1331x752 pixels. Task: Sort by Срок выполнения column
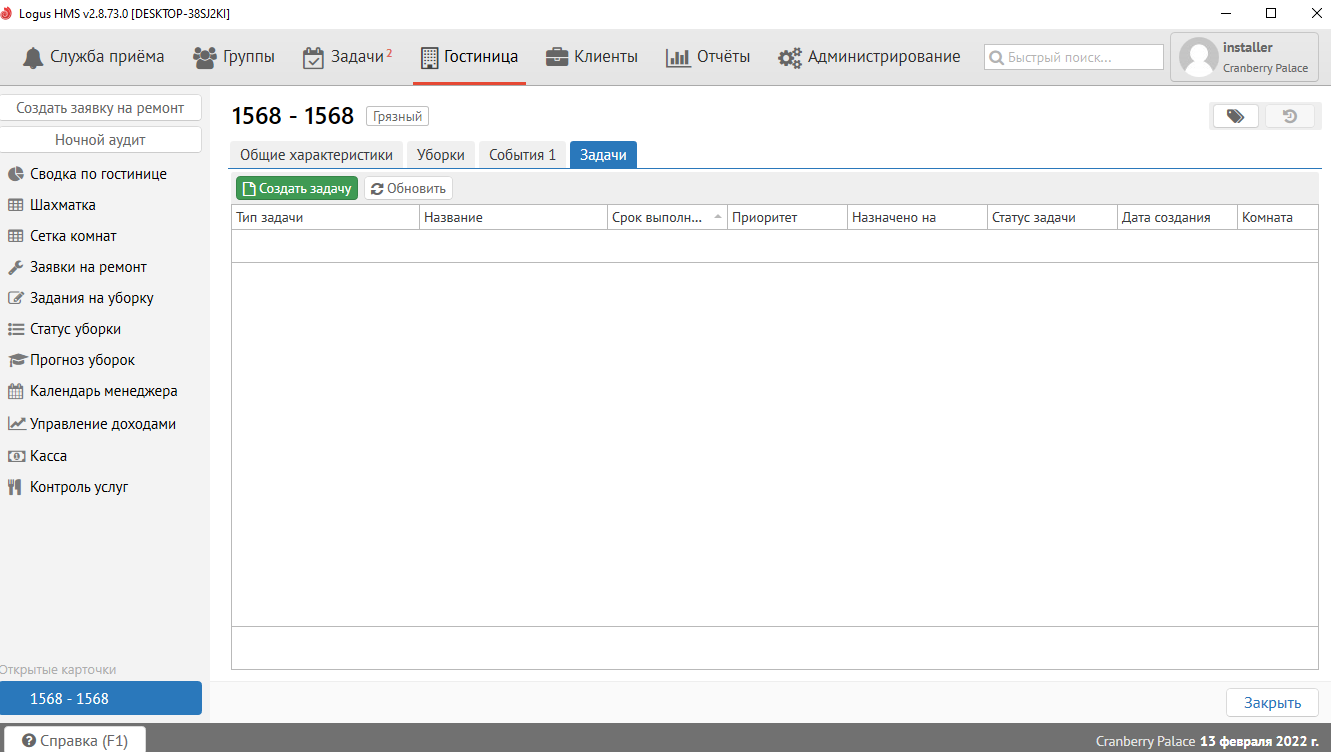pyautogui.click(x=667, y=217)
